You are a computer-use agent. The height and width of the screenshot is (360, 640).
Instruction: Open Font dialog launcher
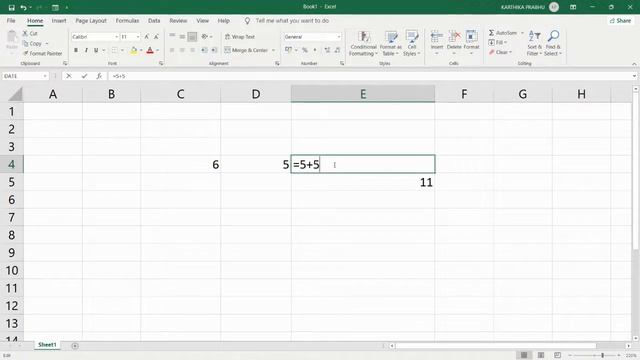tap(161, 64)
